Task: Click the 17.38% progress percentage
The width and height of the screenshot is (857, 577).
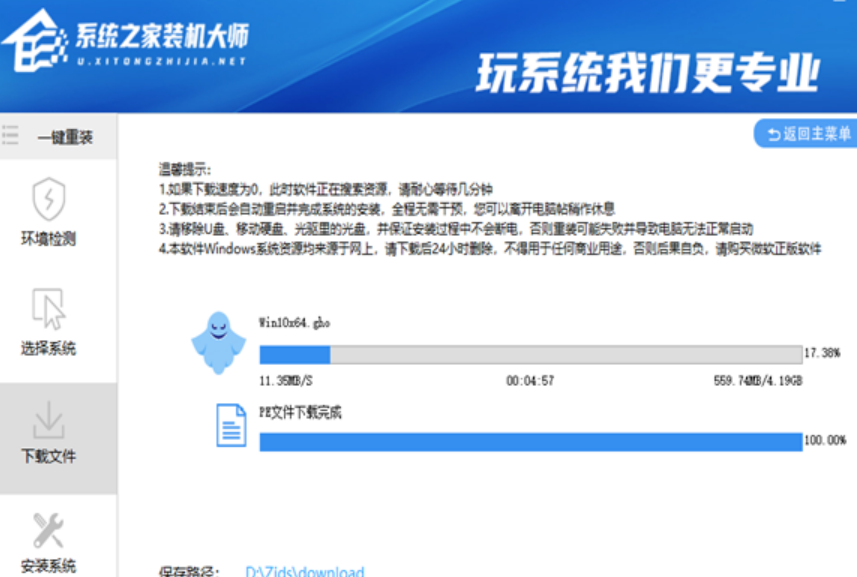Action: point(823,354)
